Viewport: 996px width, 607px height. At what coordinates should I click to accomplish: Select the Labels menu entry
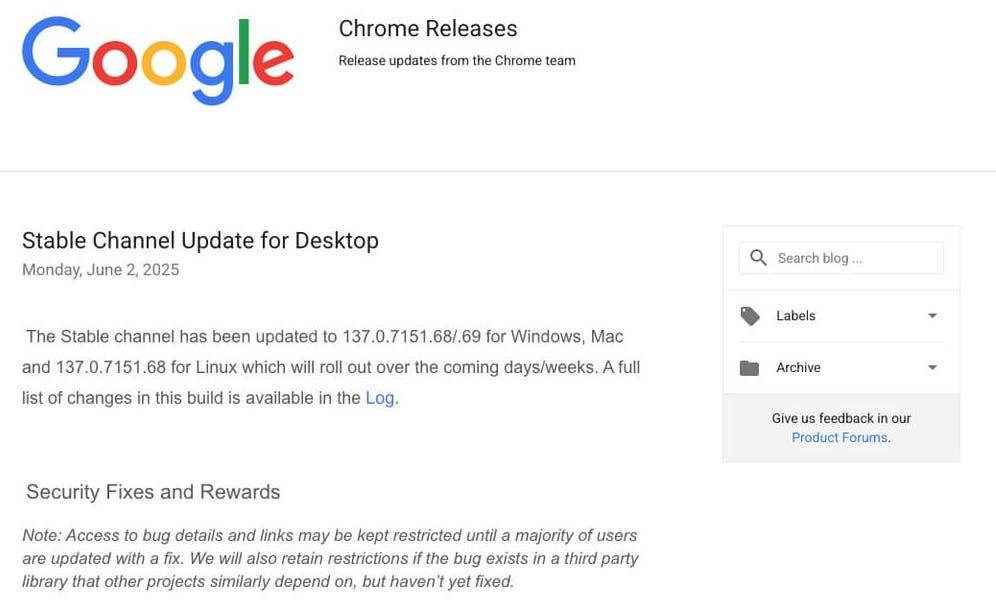point(796,316)
